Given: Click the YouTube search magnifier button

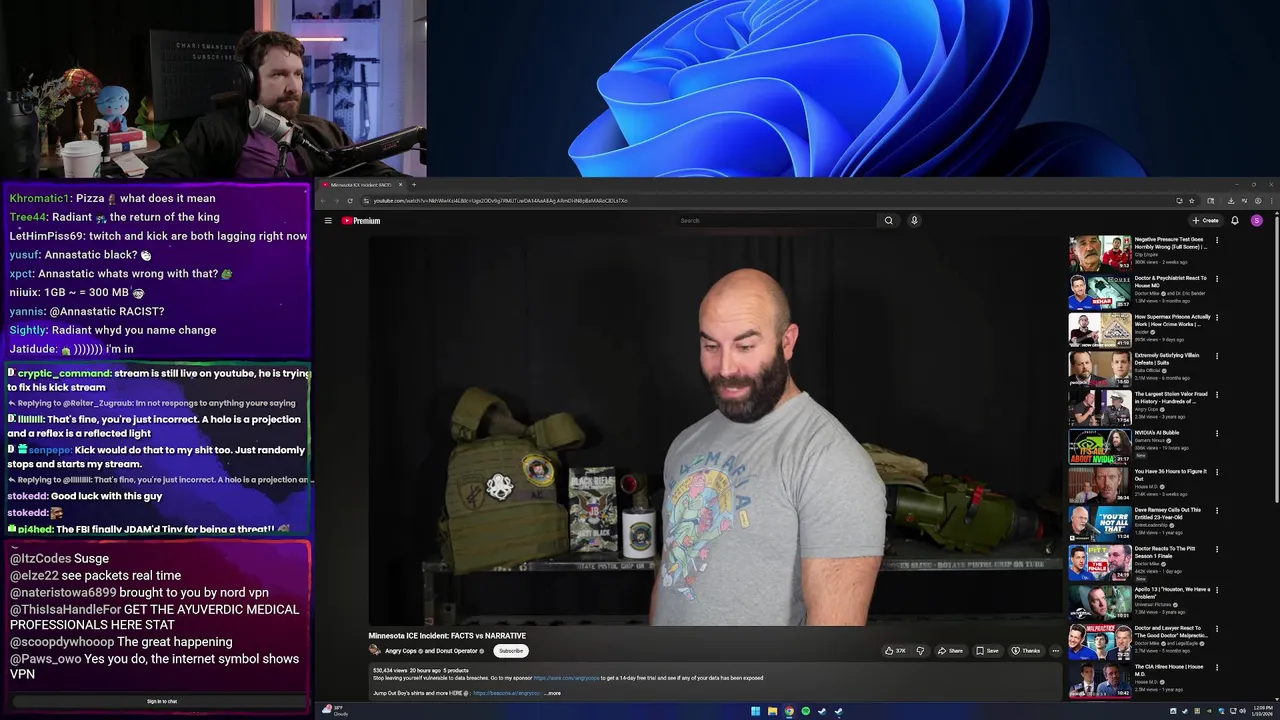Looking at the screenshot, I should pos(888,220).
